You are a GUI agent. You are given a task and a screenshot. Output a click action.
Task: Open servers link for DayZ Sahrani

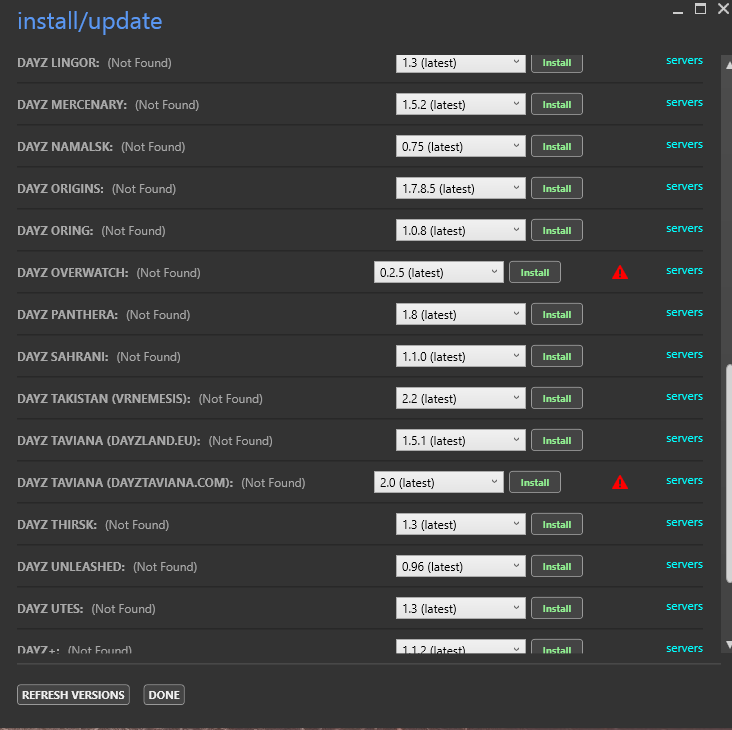684,354
